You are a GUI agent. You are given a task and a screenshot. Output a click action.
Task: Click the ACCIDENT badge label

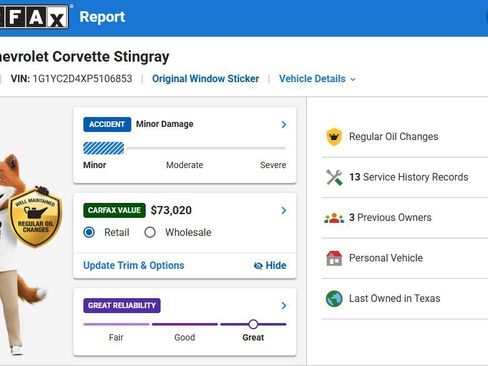point(107,124)
